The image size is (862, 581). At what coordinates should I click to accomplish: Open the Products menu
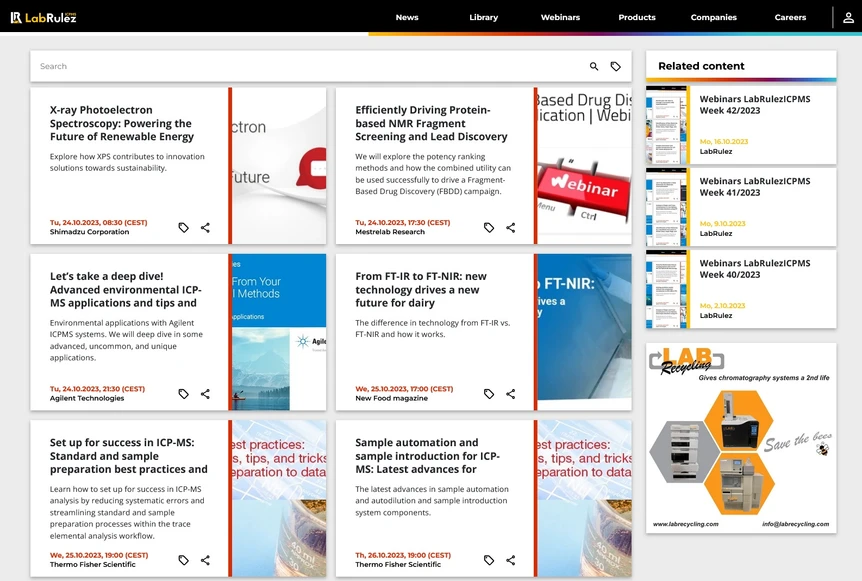[x=637, y=17]
